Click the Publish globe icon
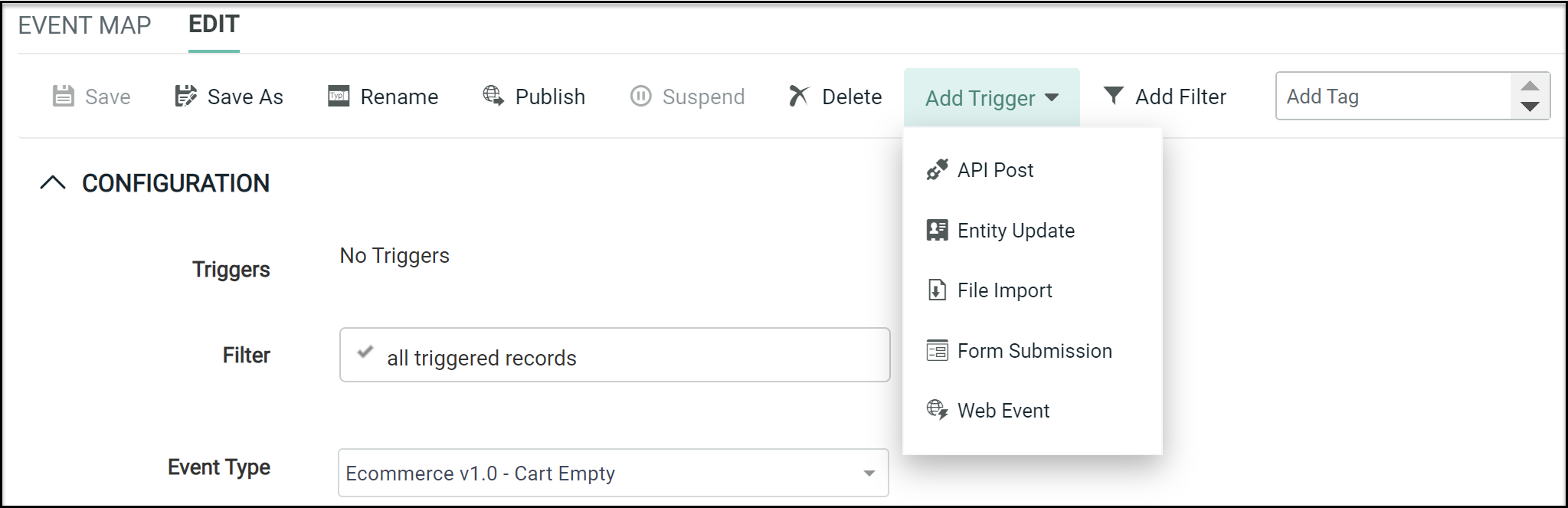1568x508 pixels. tap(493, 96)
